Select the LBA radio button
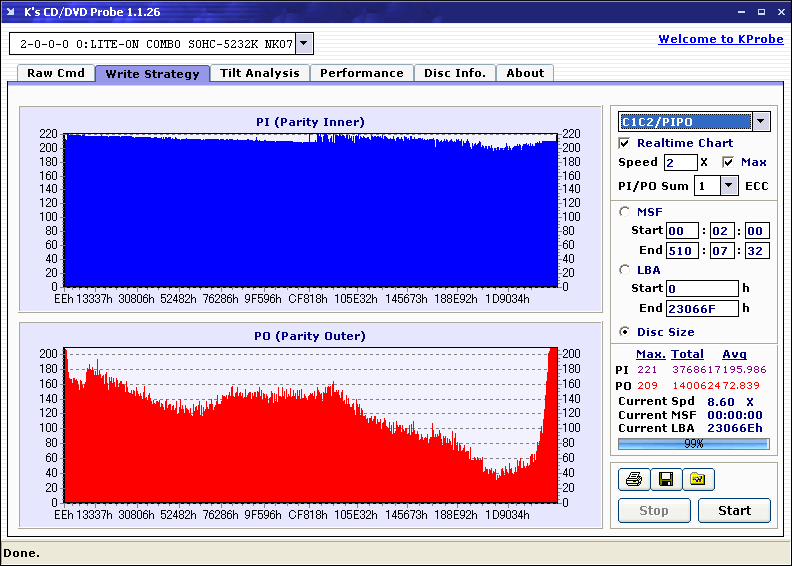 coord(625,269)
